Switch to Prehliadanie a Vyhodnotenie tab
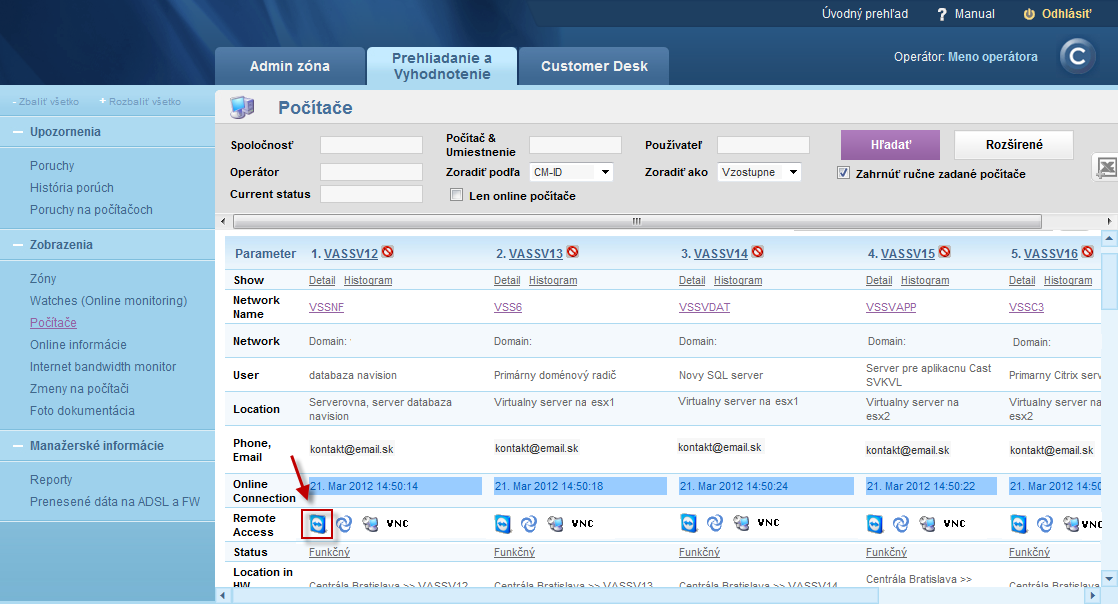The width and height of the screenshot is (1118, 604). click(x=441, y=66)
